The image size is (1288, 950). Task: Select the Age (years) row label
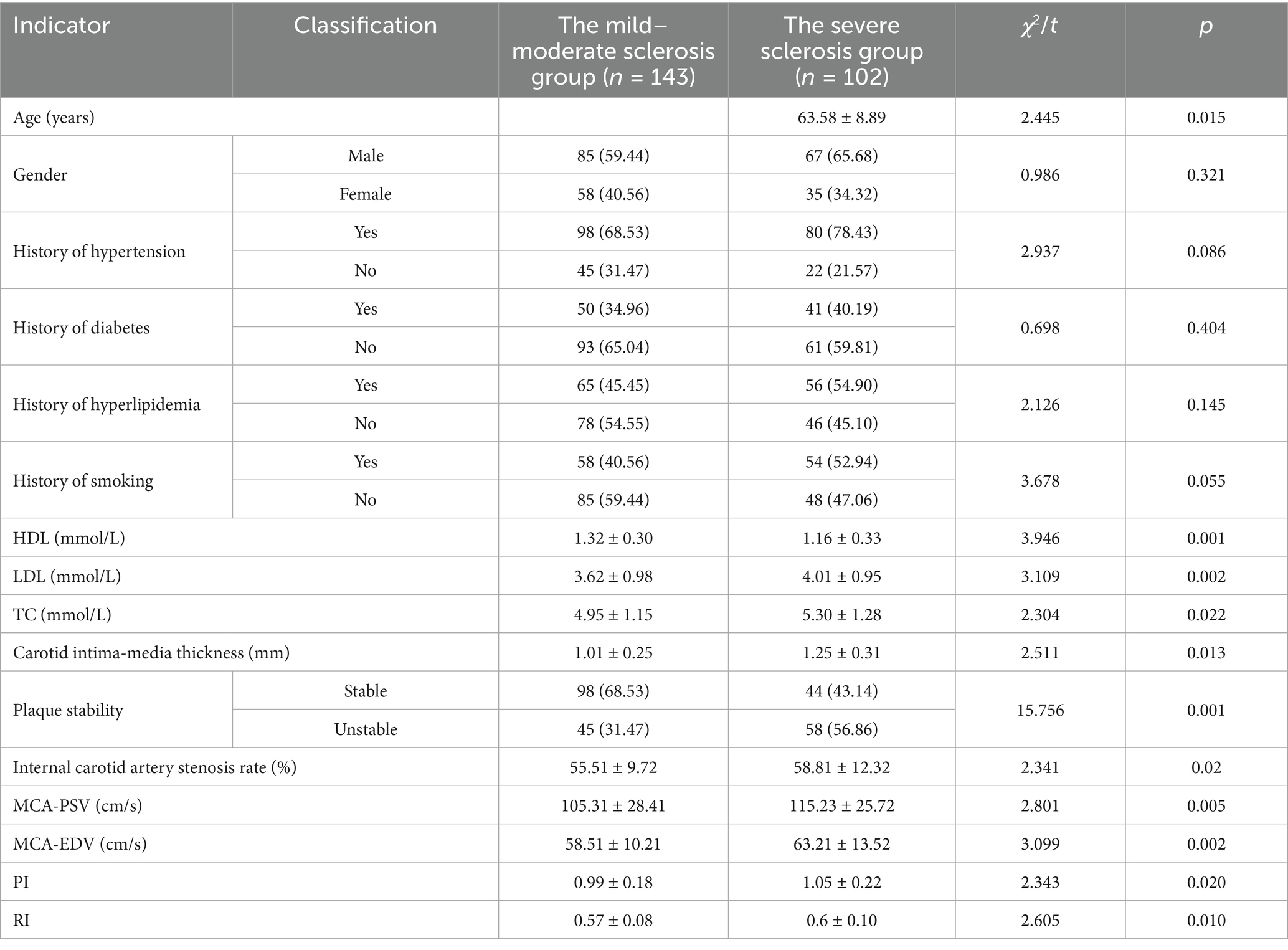[54, 117]
